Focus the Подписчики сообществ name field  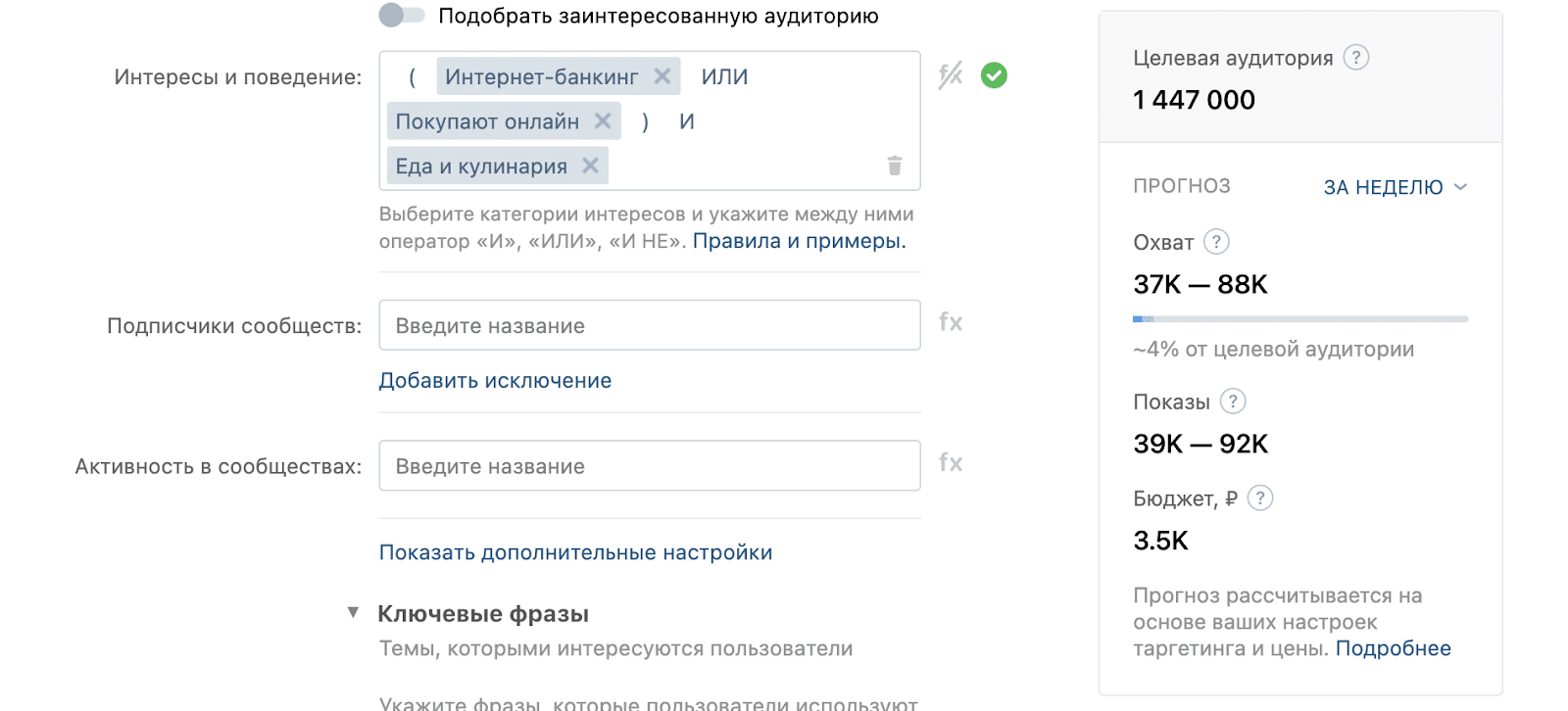[650, 325]
